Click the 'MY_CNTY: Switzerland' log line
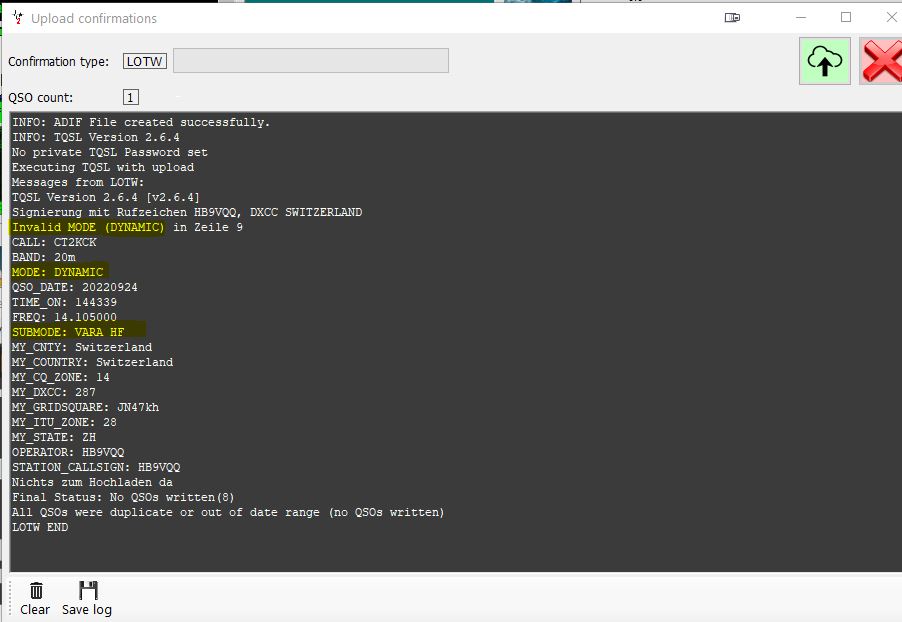 coord(82,347)
